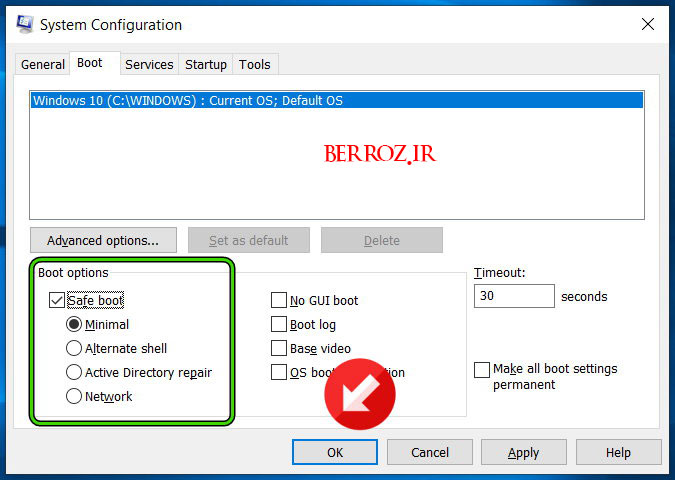Image resolution: width=675 pixels, height=480 pixels.
Task: Select Active Directory repair option
Action: click(73, 372)
